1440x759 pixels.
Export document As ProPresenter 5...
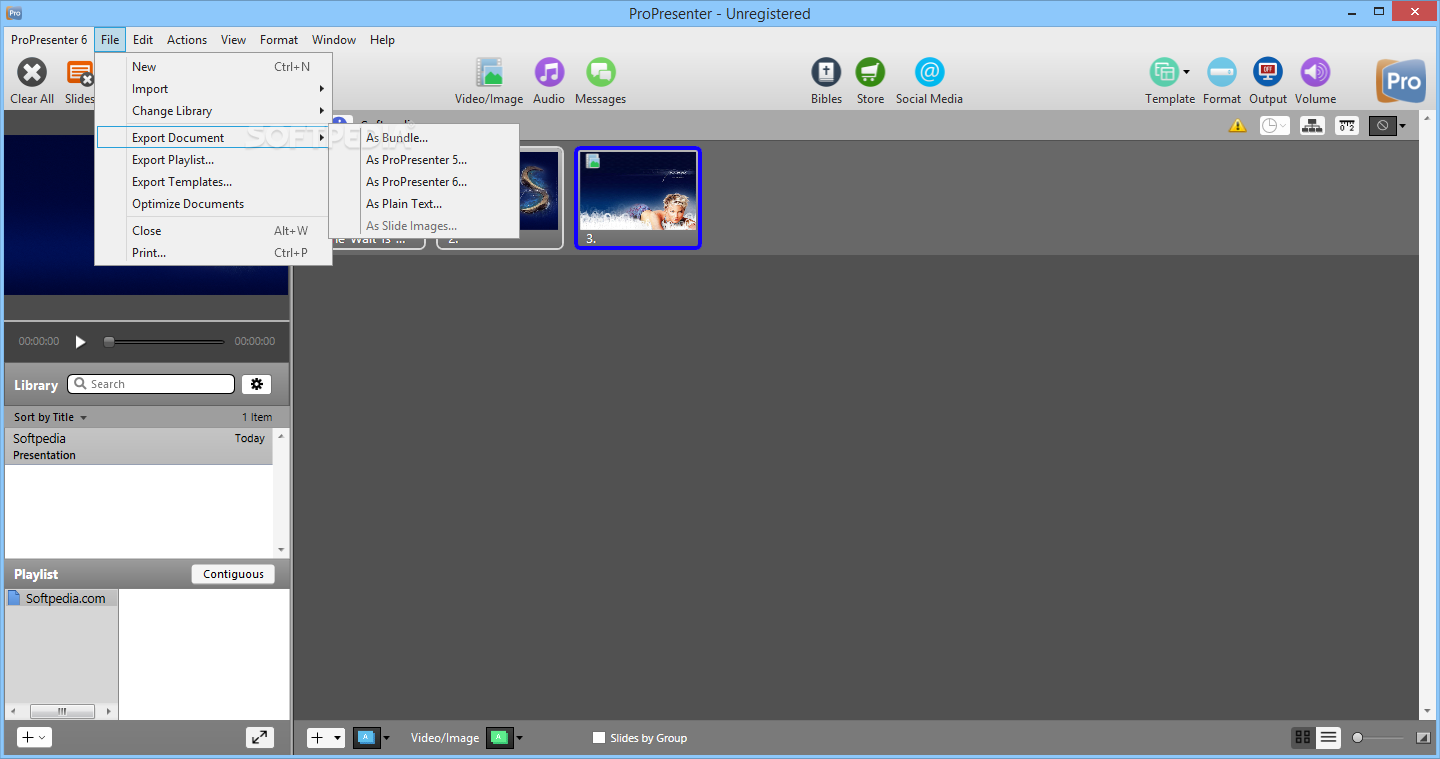[x=424, y=160]
